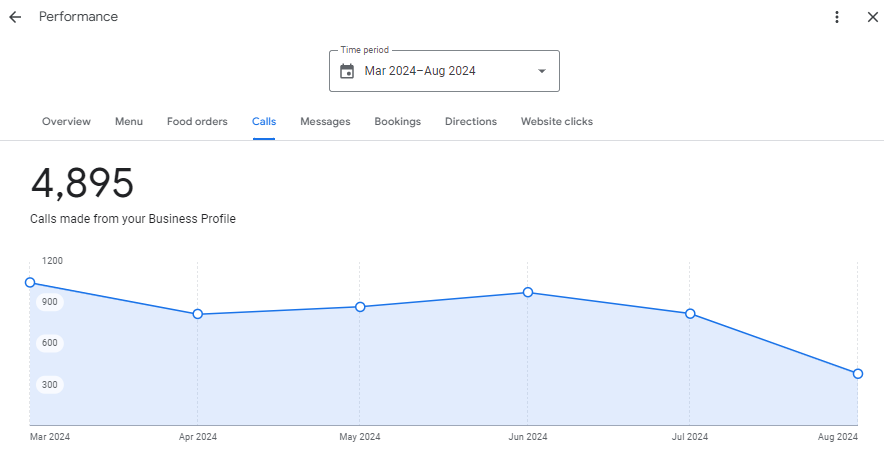Image resolution: width=884 pixels, height=476 pixels.
Task: Select the Calls tab
Action: 264,122
